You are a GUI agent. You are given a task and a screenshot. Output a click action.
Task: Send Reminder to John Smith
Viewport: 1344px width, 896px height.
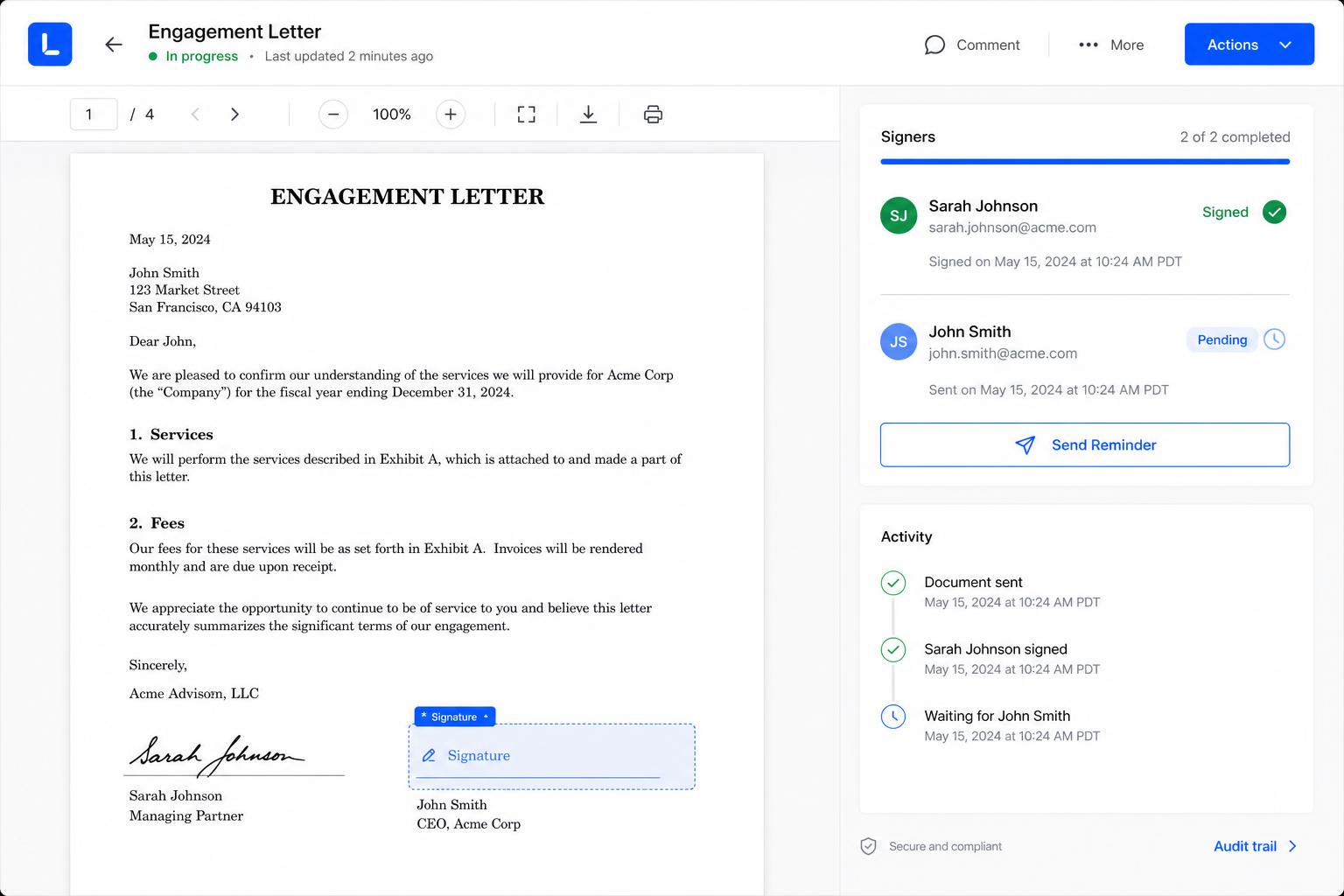tap(1085, 444)
